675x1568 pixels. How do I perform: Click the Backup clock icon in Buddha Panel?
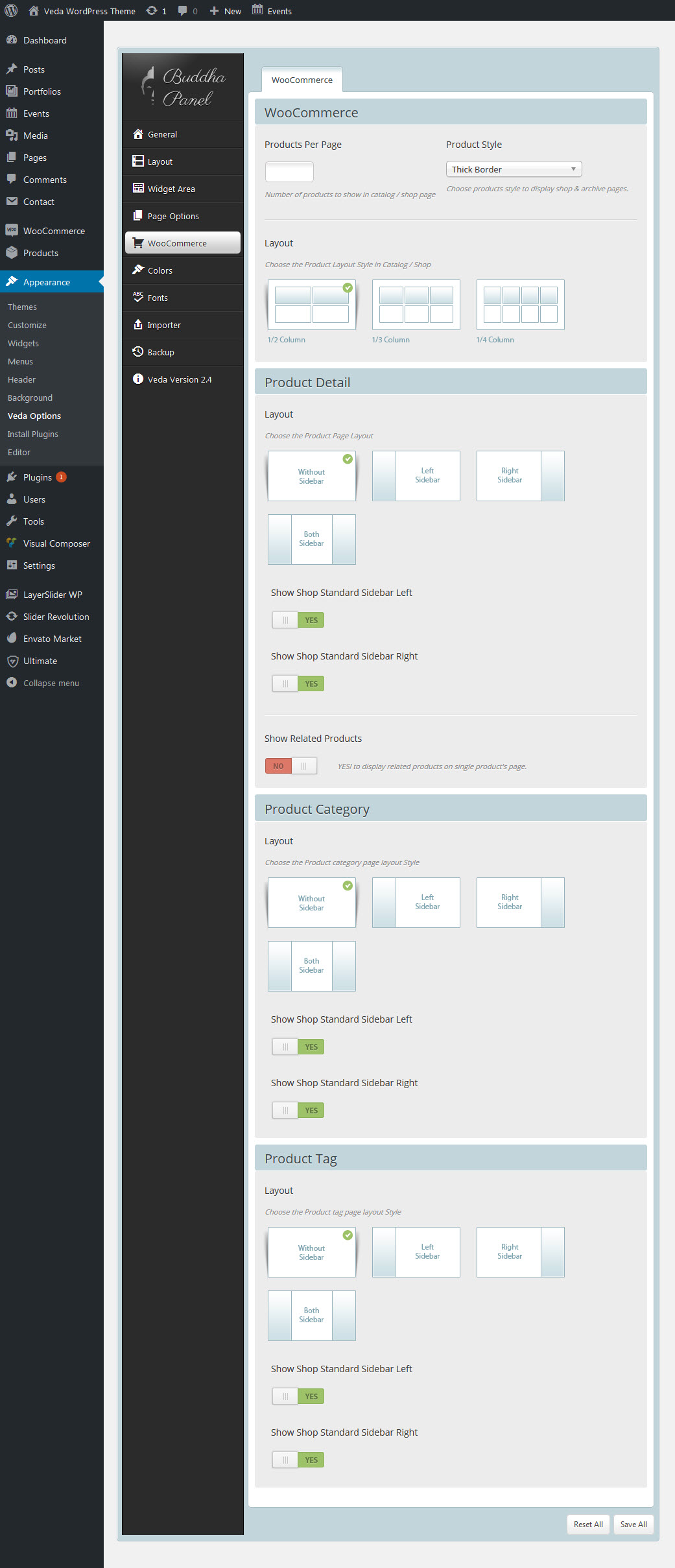[137, 351]
